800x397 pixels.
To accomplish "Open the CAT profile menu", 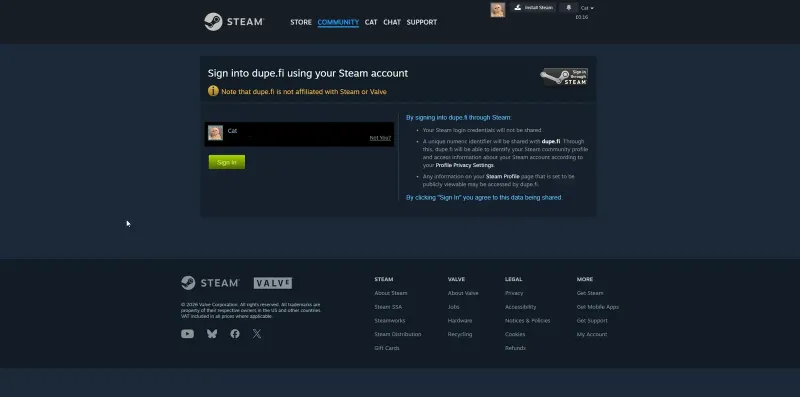I will click(x=371, y=22).
